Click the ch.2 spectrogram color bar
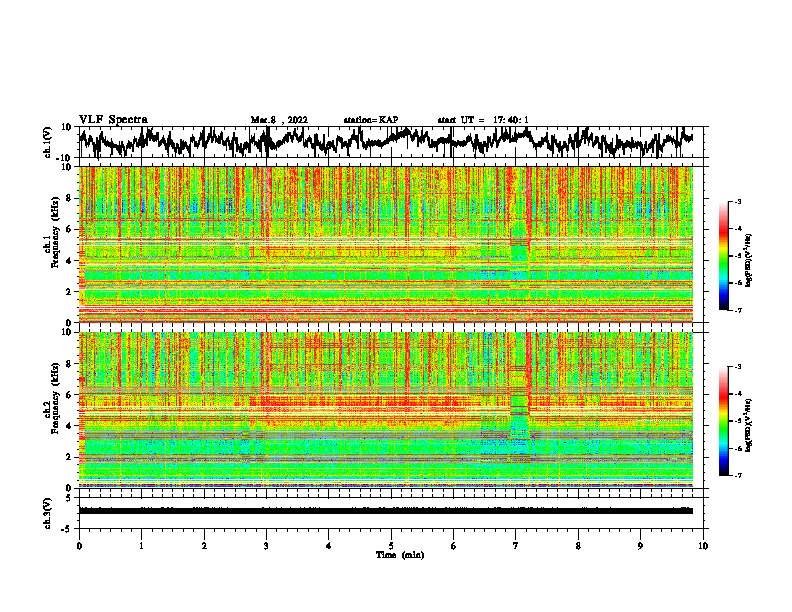This screenshot has height=612, width=792. [x=723, y=421]
